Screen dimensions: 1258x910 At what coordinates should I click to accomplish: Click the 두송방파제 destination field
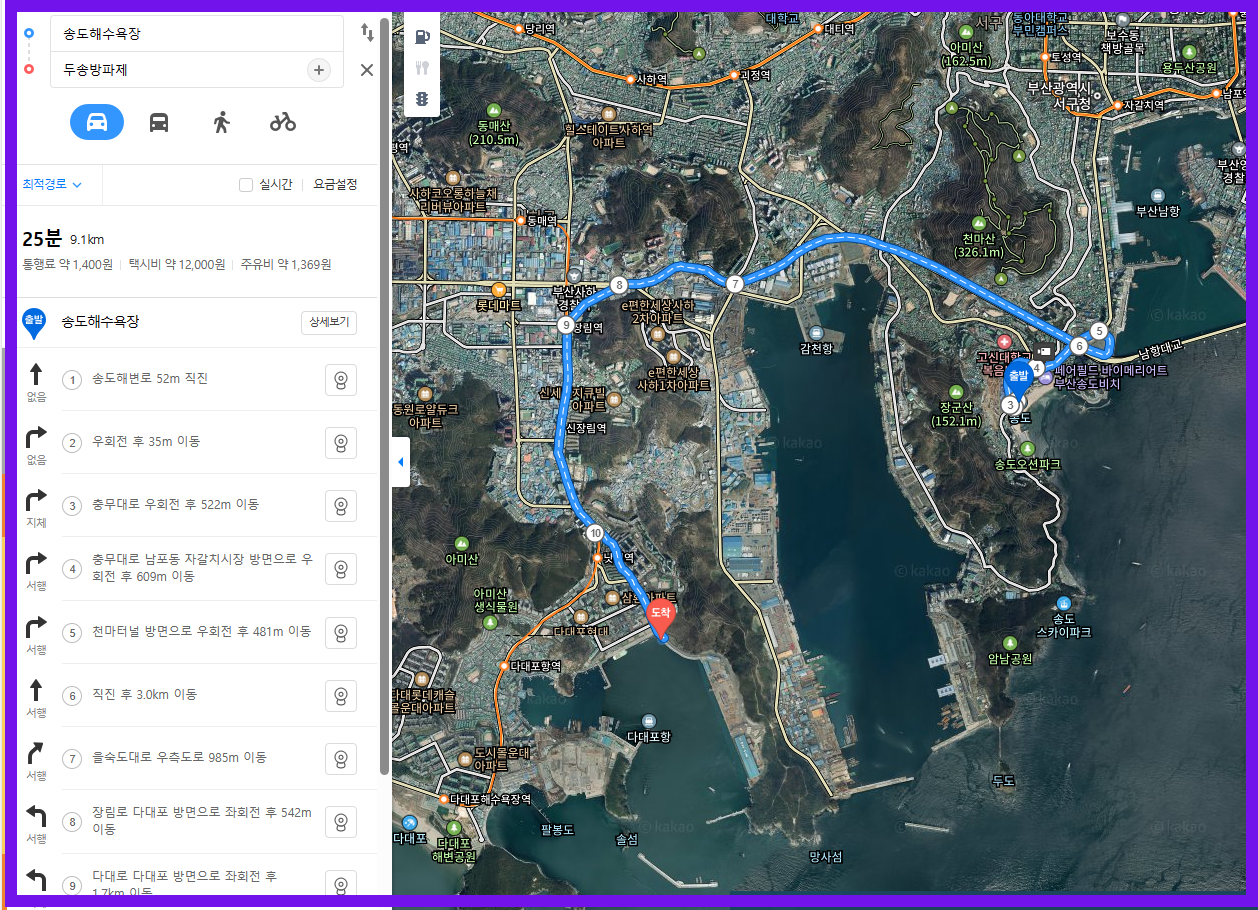(178, 70)
